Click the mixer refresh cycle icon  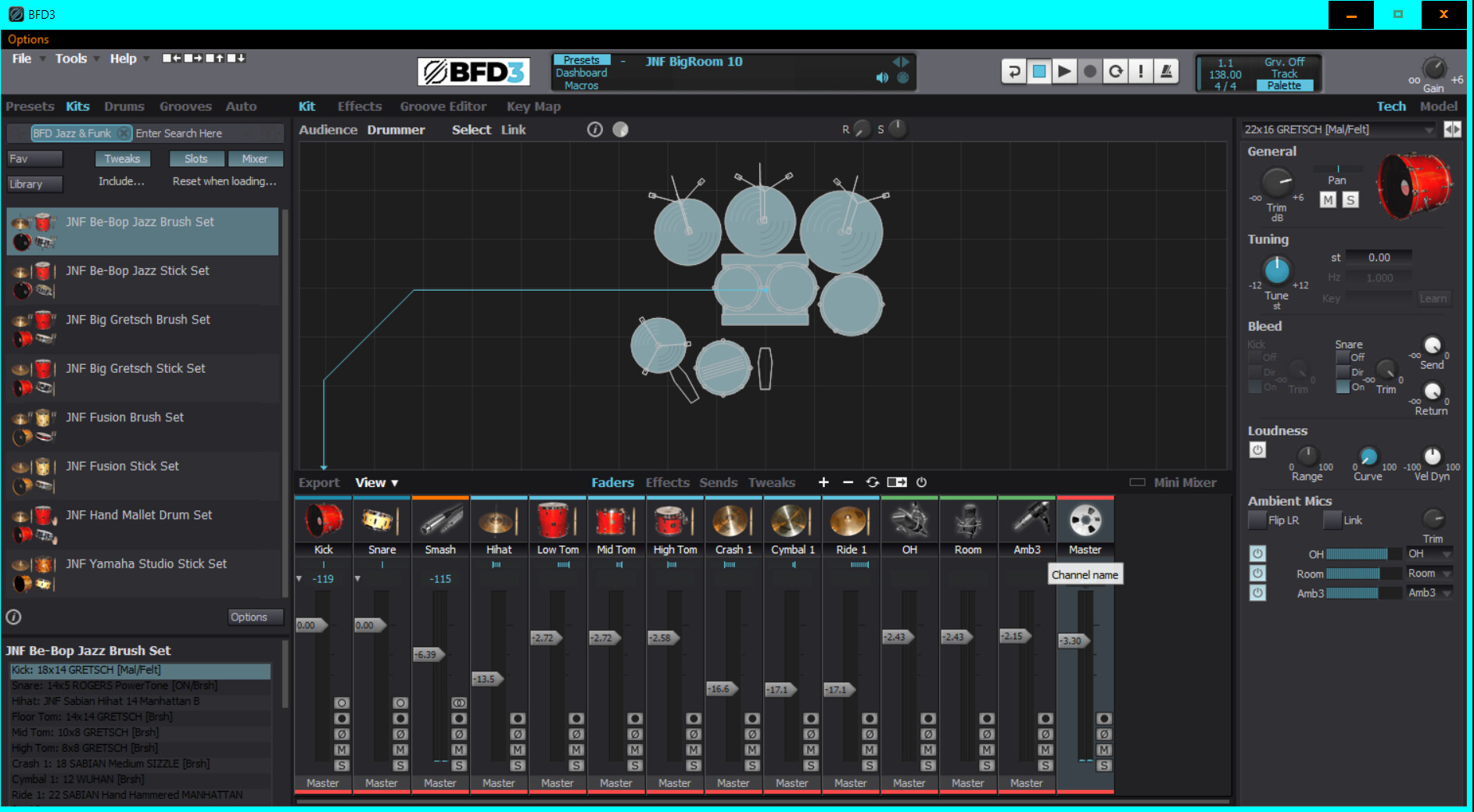873,482
